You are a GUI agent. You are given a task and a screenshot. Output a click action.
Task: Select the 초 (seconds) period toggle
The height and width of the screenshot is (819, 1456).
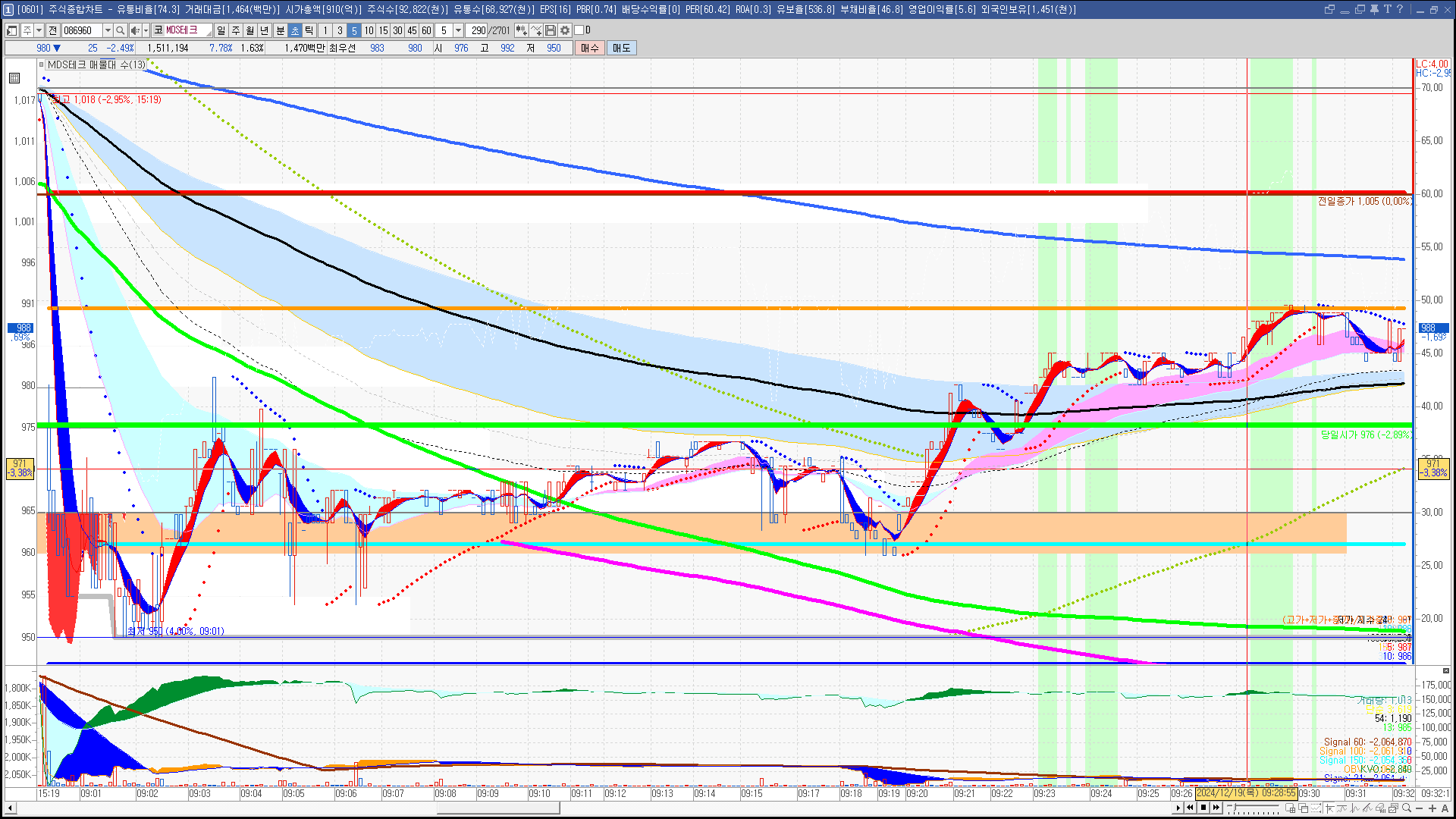click(295, 30)
